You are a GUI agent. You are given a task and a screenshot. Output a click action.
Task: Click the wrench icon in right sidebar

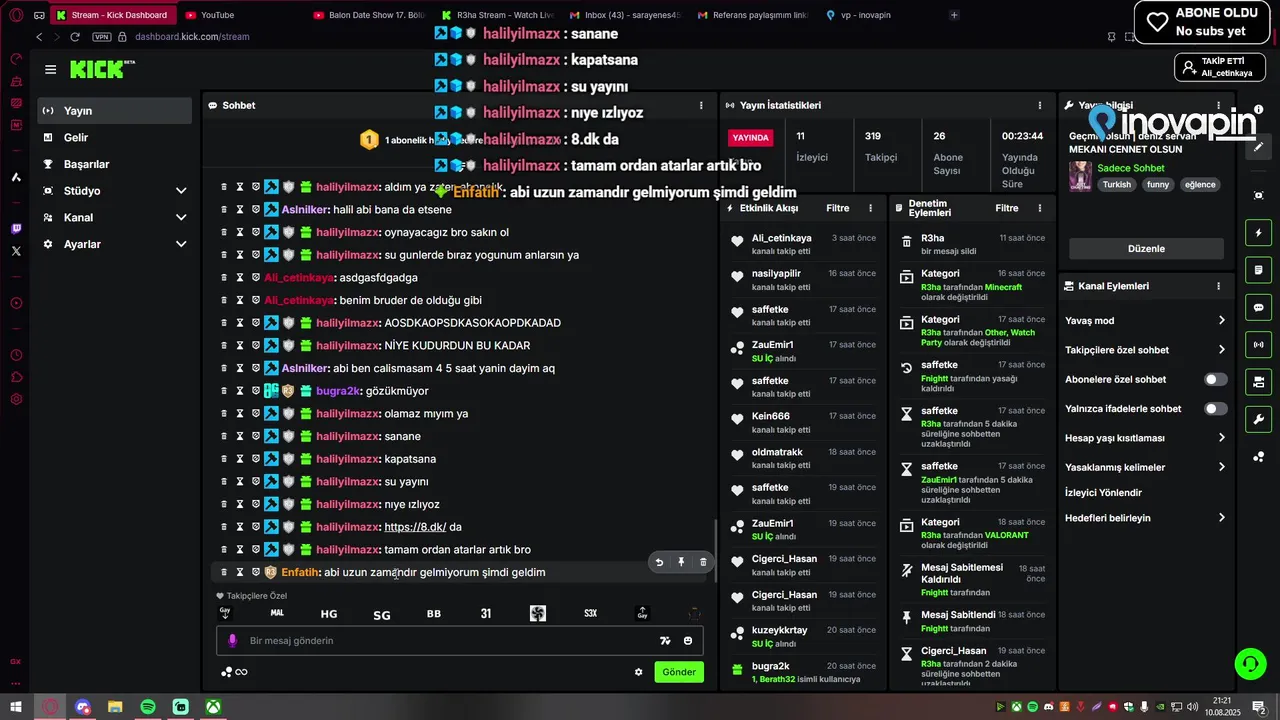[x=1259, y=419]
